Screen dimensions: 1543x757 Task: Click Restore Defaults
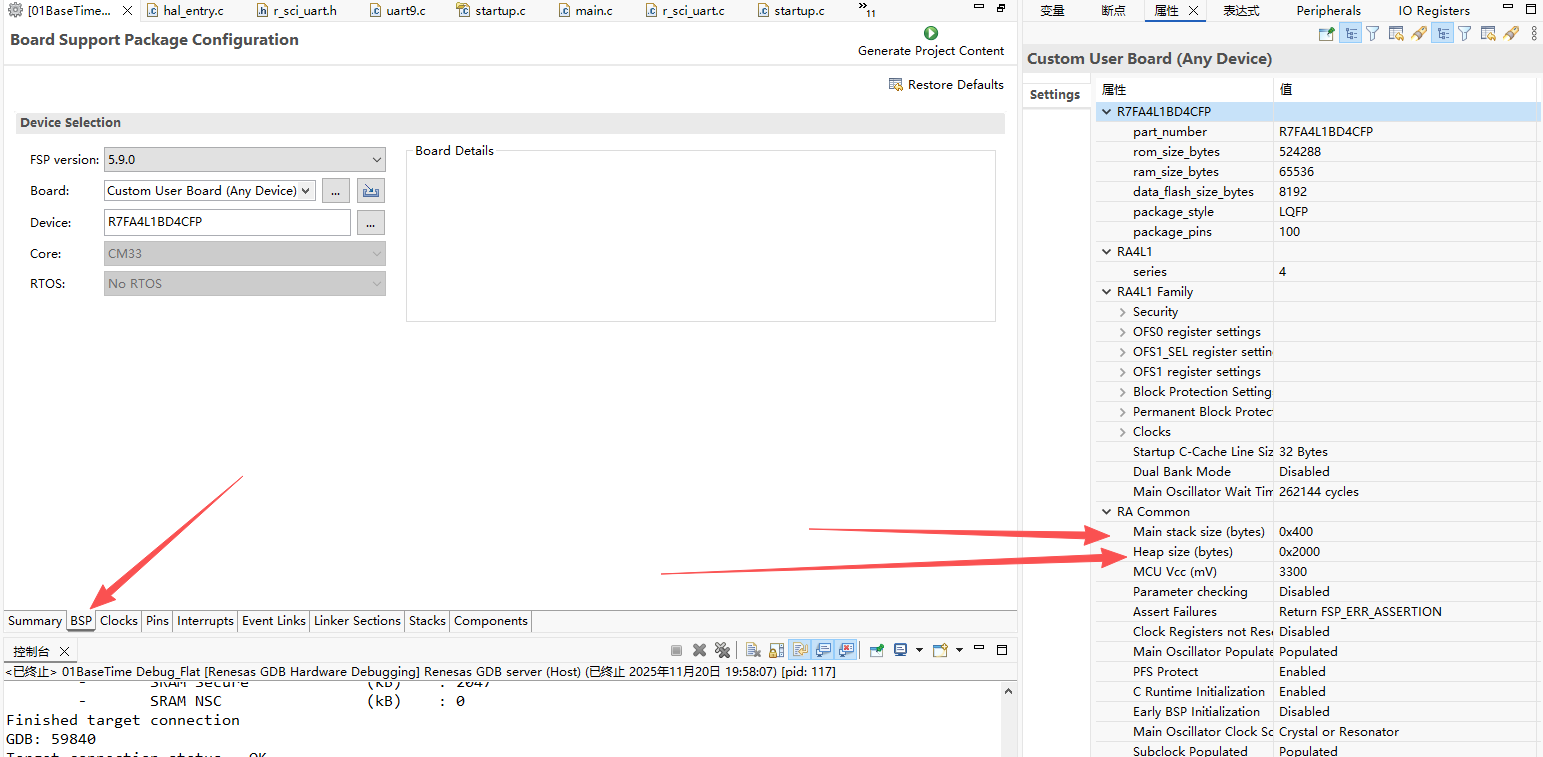pos(946,85)
